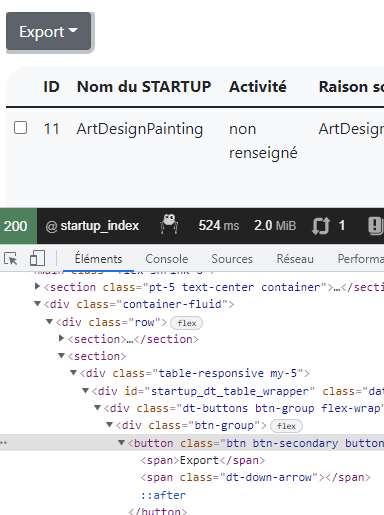This screenshot has width=384, height=515.
Task: Expand the collapsed section node under row
Action: coord(61,338)
